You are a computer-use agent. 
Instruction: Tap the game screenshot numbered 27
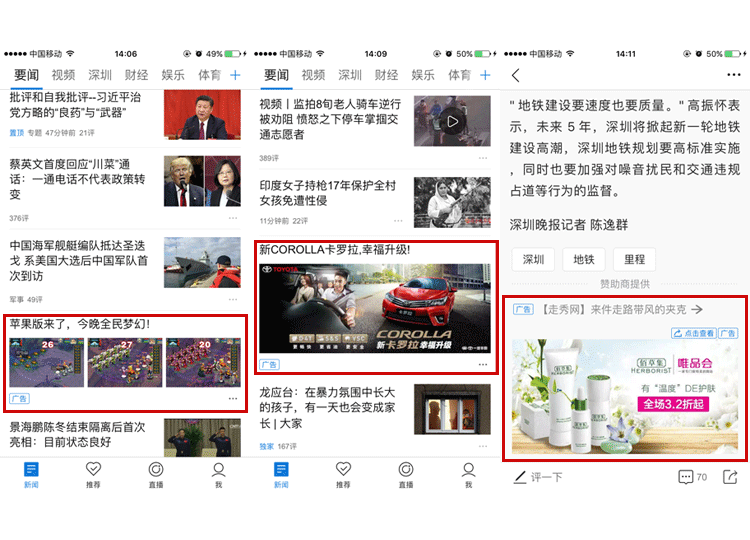tap(125, 363)
